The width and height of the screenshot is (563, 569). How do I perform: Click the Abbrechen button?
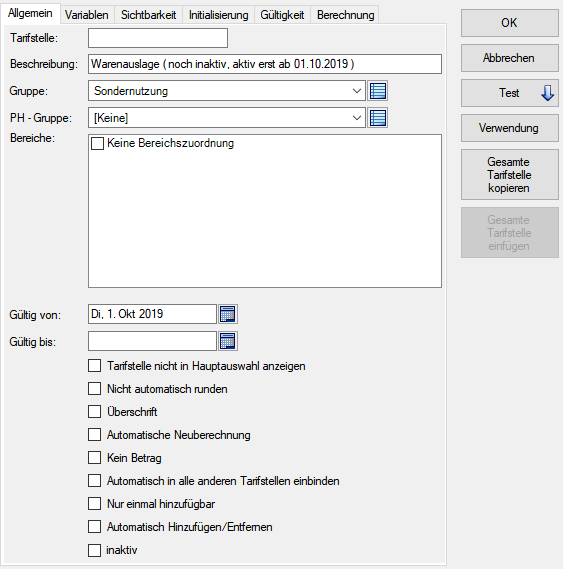coord(510,58)
